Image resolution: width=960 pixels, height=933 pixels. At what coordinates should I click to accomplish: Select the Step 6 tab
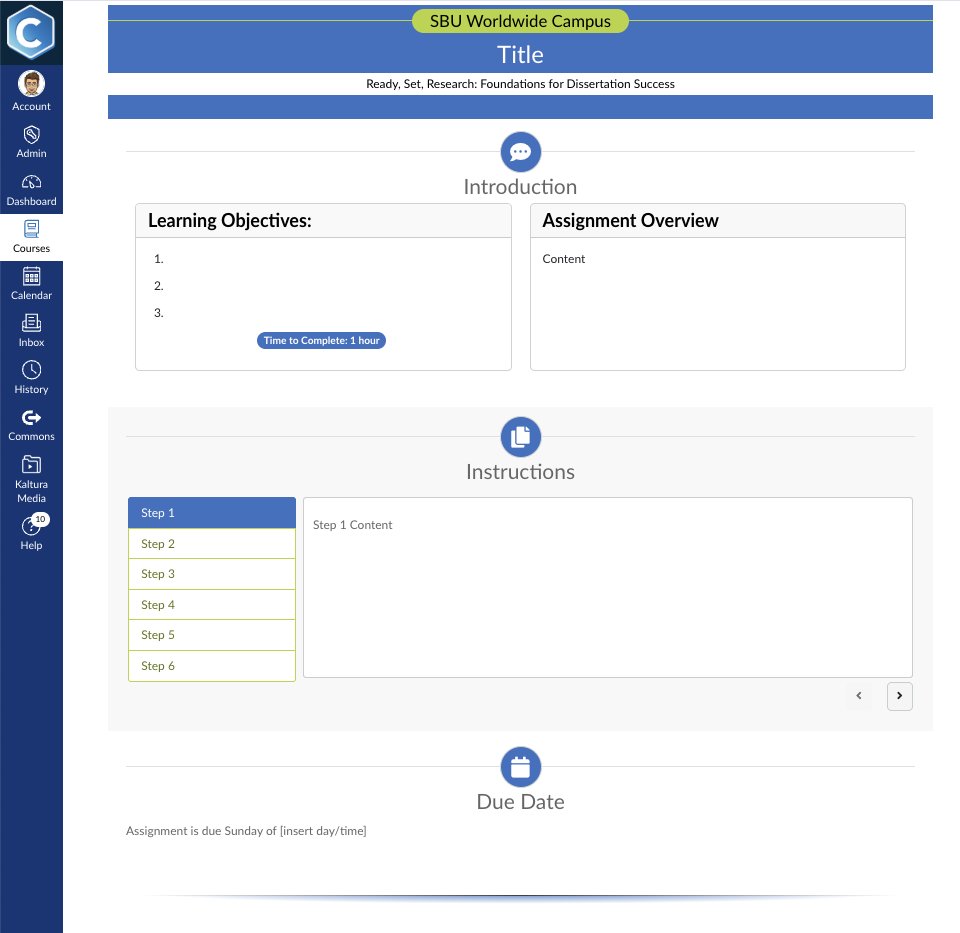click(x=212, y=666)
